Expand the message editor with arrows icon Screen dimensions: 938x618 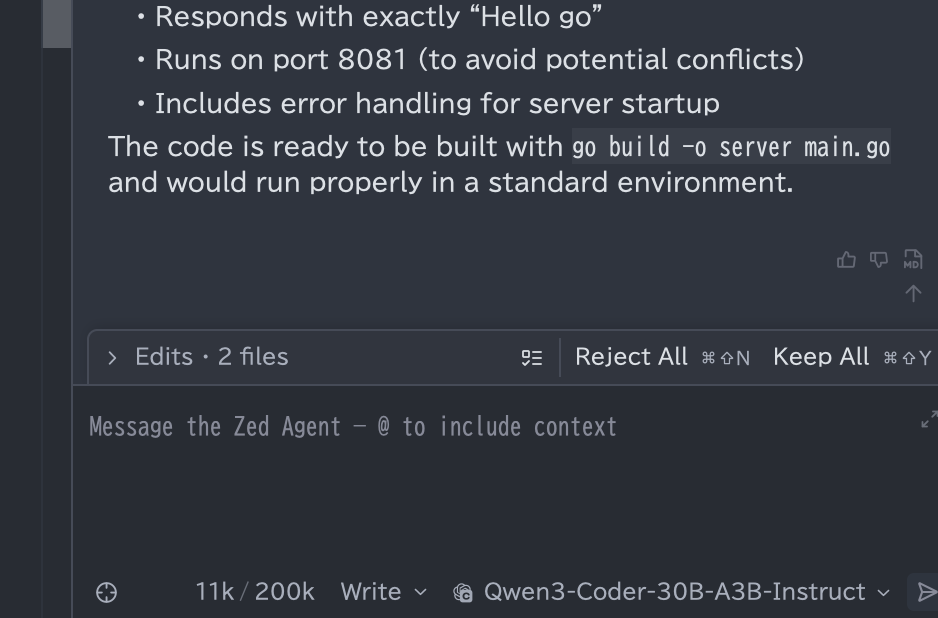928,420
